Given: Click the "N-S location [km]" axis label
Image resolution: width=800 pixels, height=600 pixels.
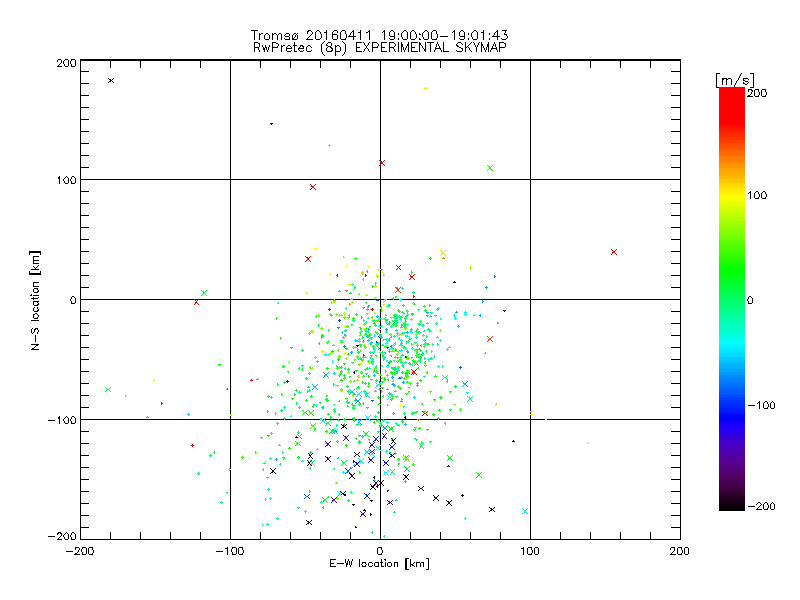Looking at the screenshot, I should pos(35,301).
